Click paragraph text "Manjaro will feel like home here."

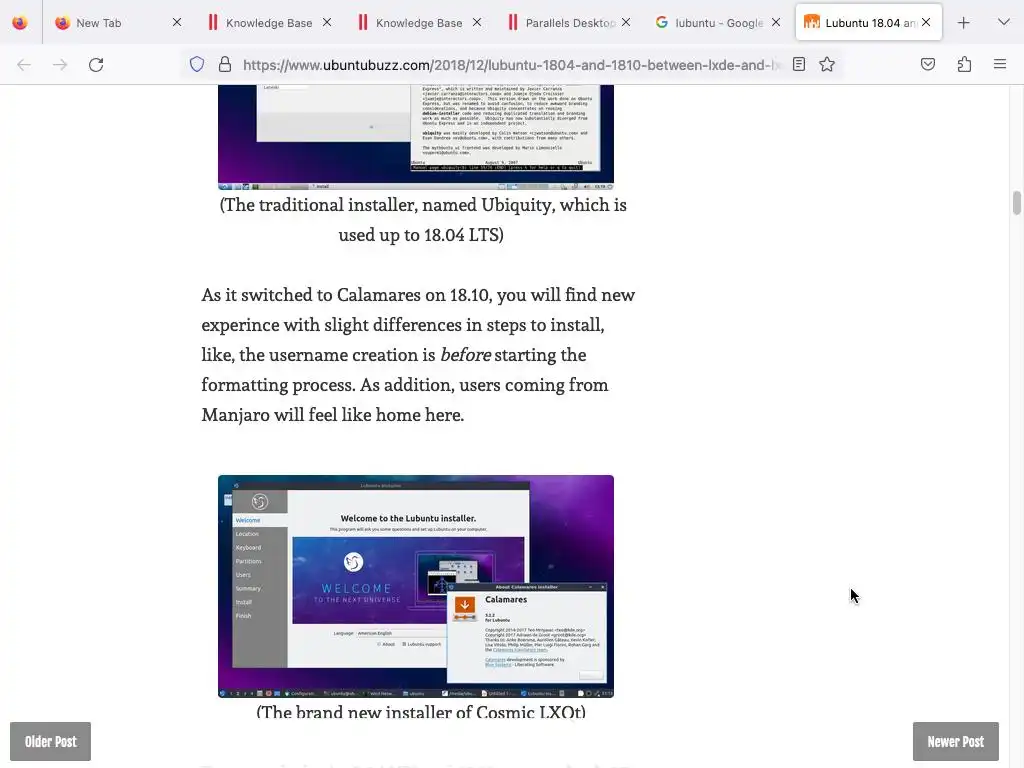pyautogui.click(x=332, y=415)
